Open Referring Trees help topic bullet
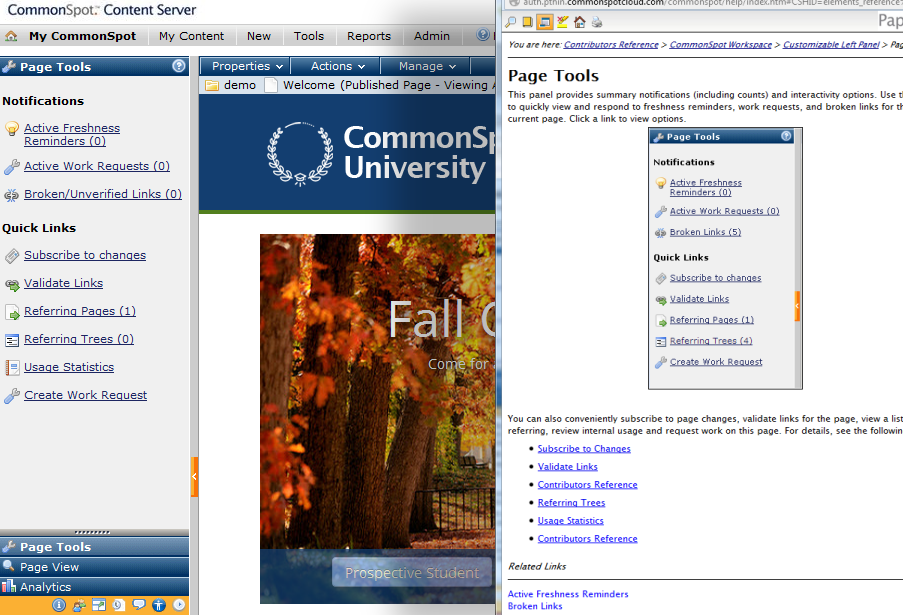The height and width of the screenshot is (615, 903). pos(571,503)
